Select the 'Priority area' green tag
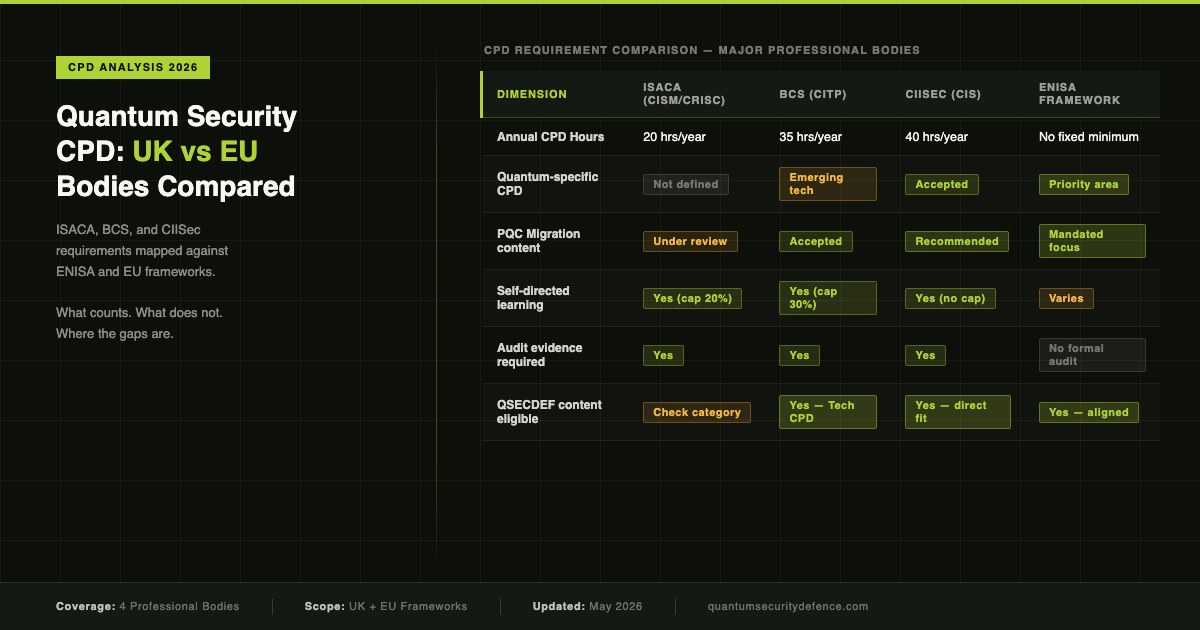 [x=1084, y=184]
